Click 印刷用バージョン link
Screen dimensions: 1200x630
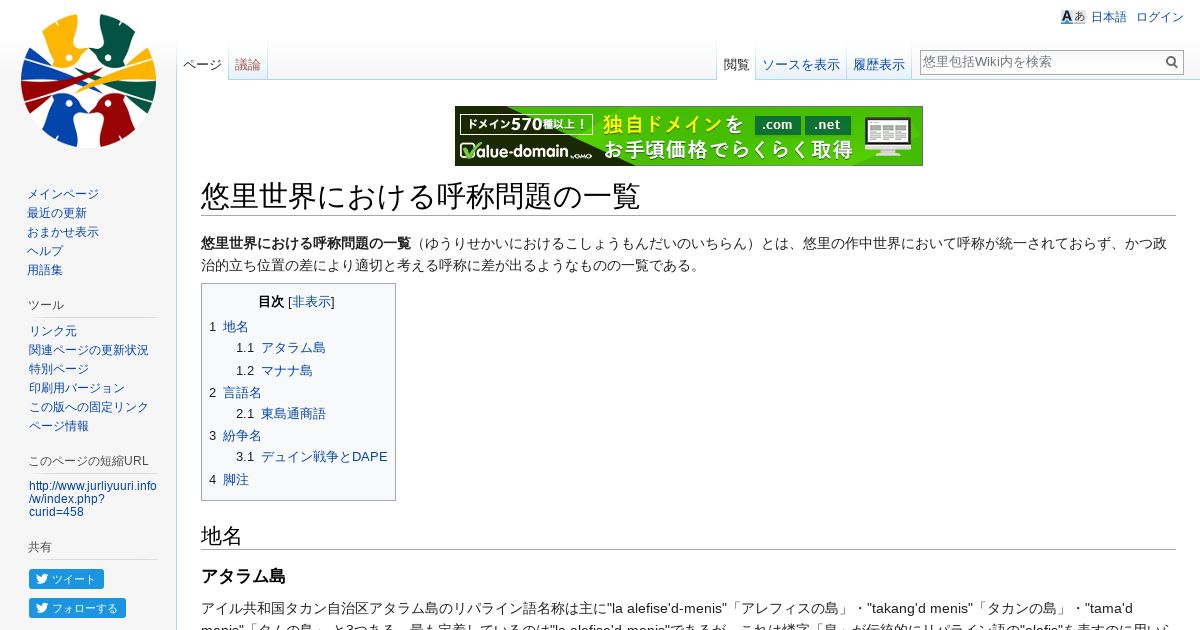(77, 388)
